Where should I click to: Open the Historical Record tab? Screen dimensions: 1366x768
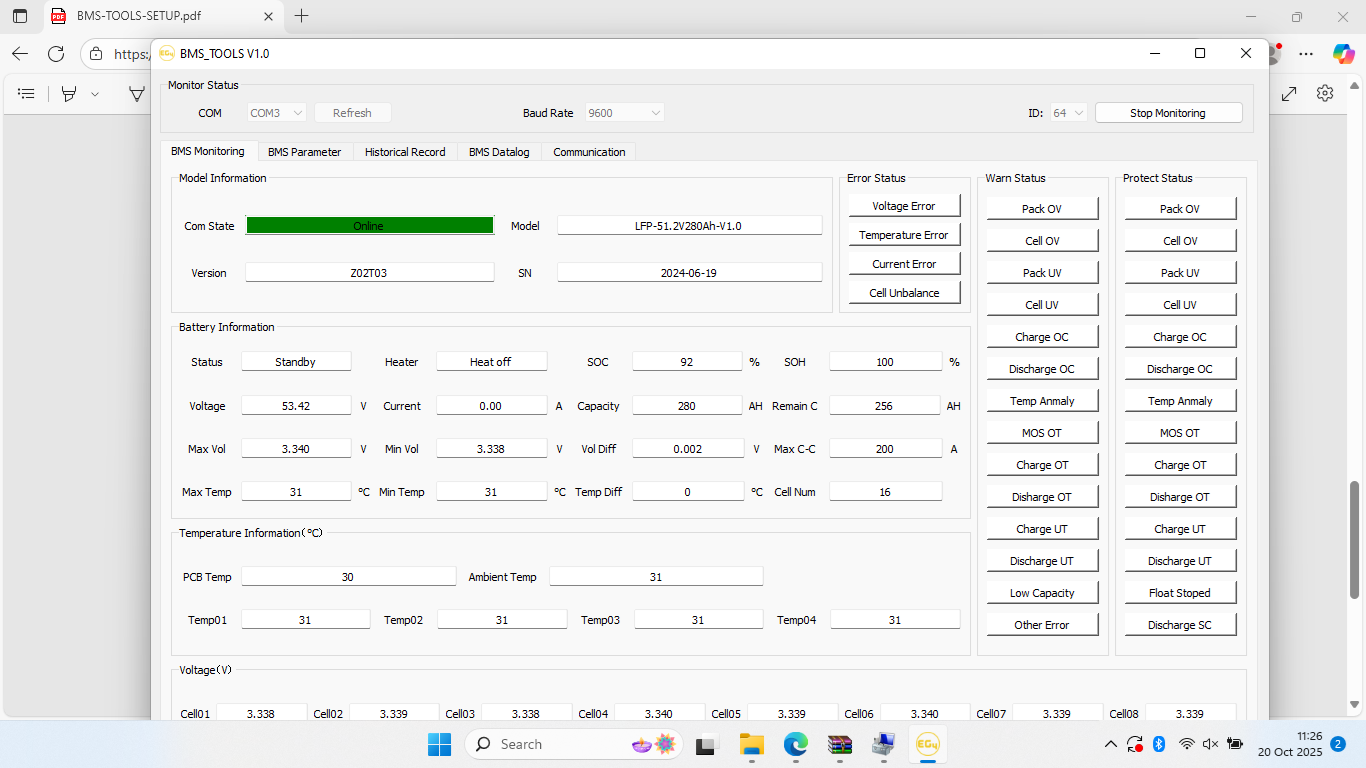coord(405,152)
